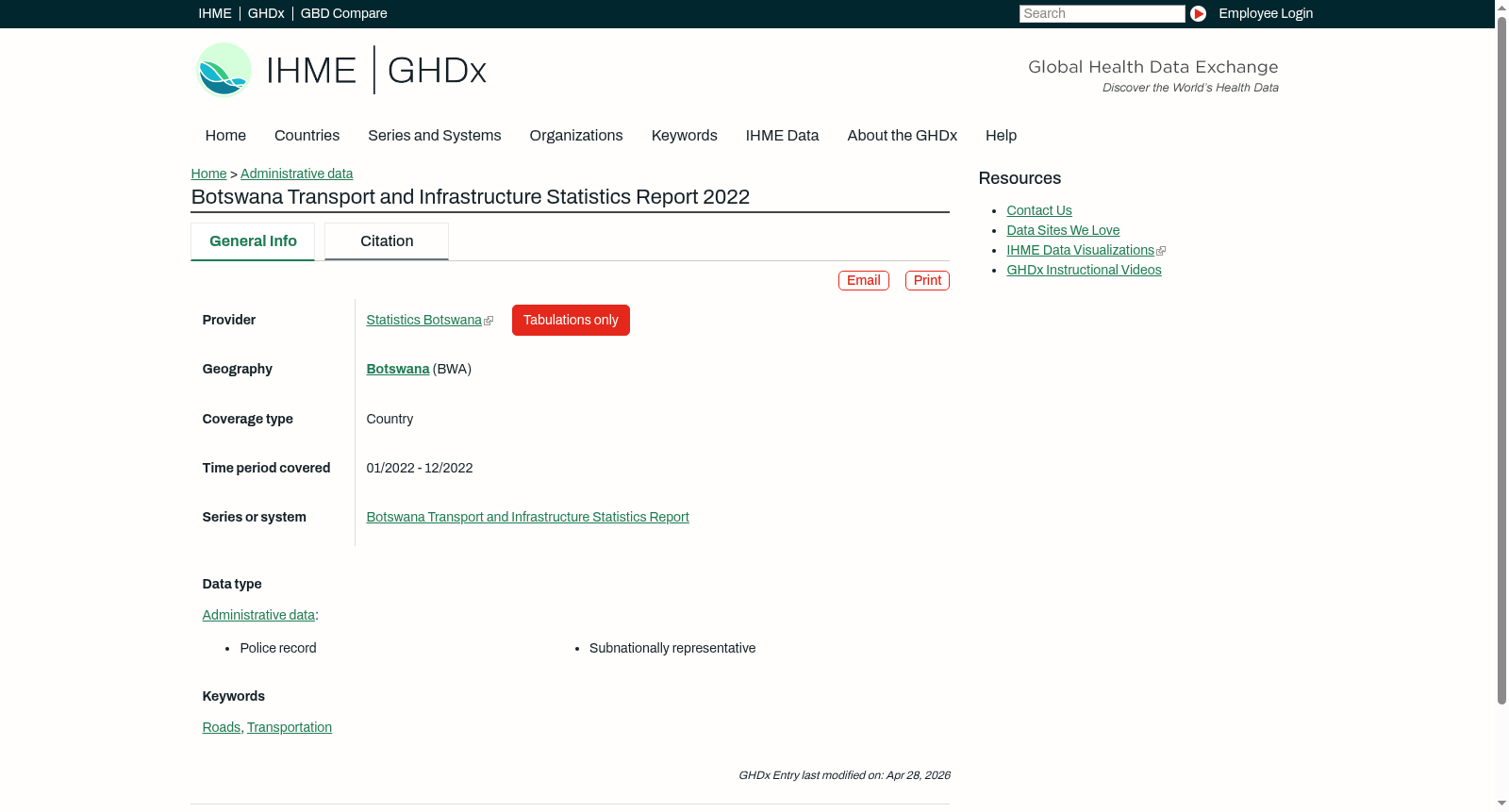Open the Contact Us resource link
The image size is (1509, 812).
click(1039, 210)
